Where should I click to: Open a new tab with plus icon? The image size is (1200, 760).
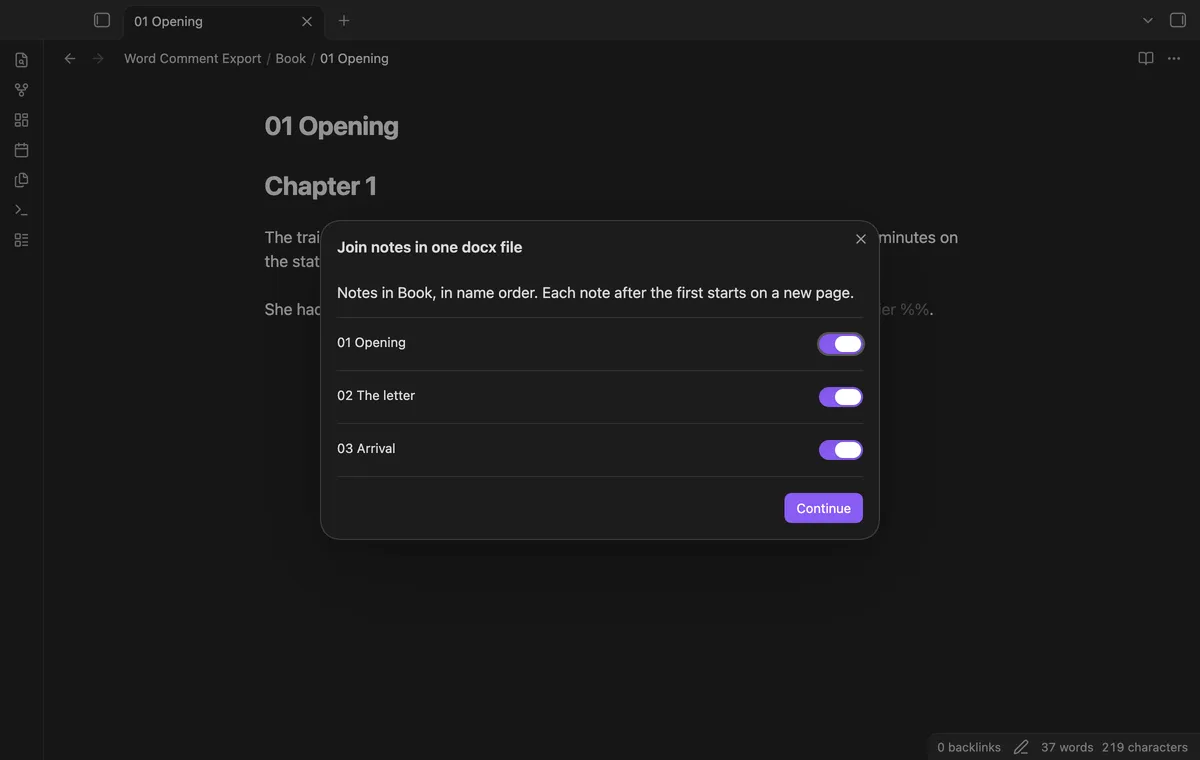pyautogui.click(x=344, y=20)
